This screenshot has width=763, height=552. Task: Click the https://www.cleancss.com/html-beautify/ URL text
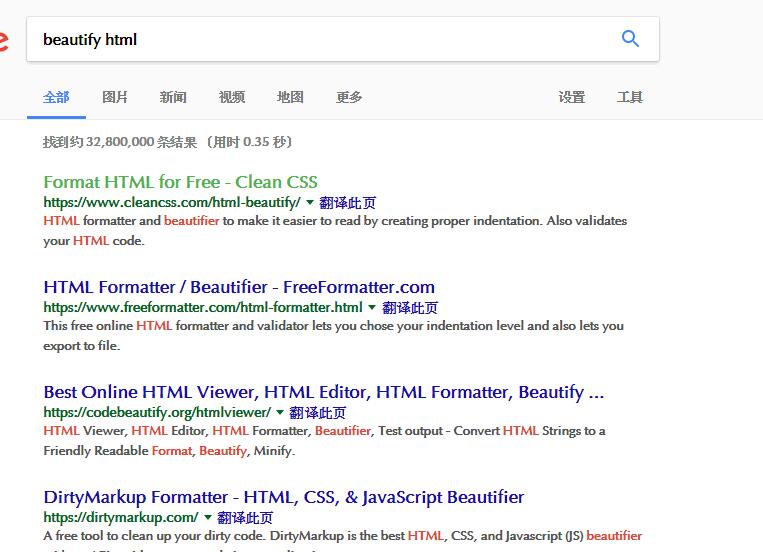point(172,202)
